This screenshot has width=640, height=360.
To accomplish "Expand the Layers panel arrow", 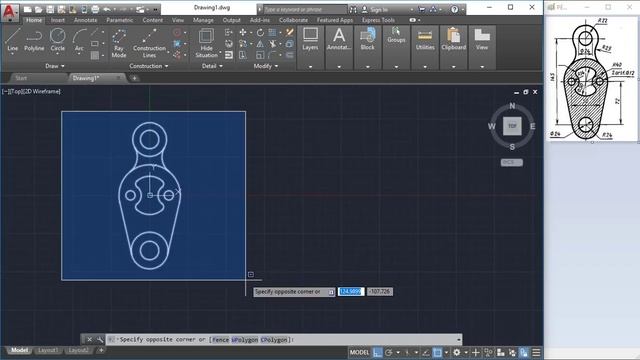I will (310, 67).
